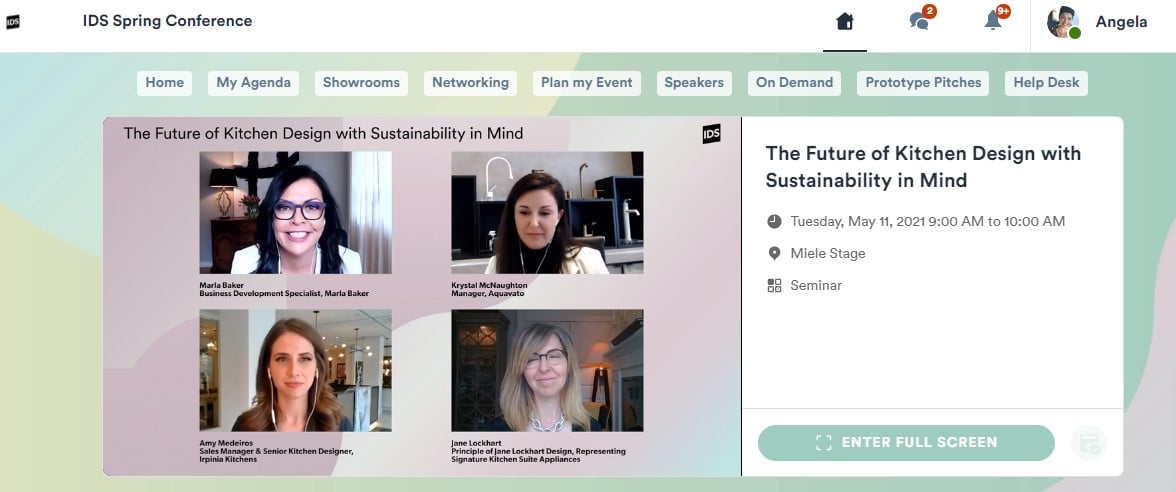Viewport: 1176px width, 492px height.
Task: Open the On Demand tab
Action: click(x=794, y=83)
